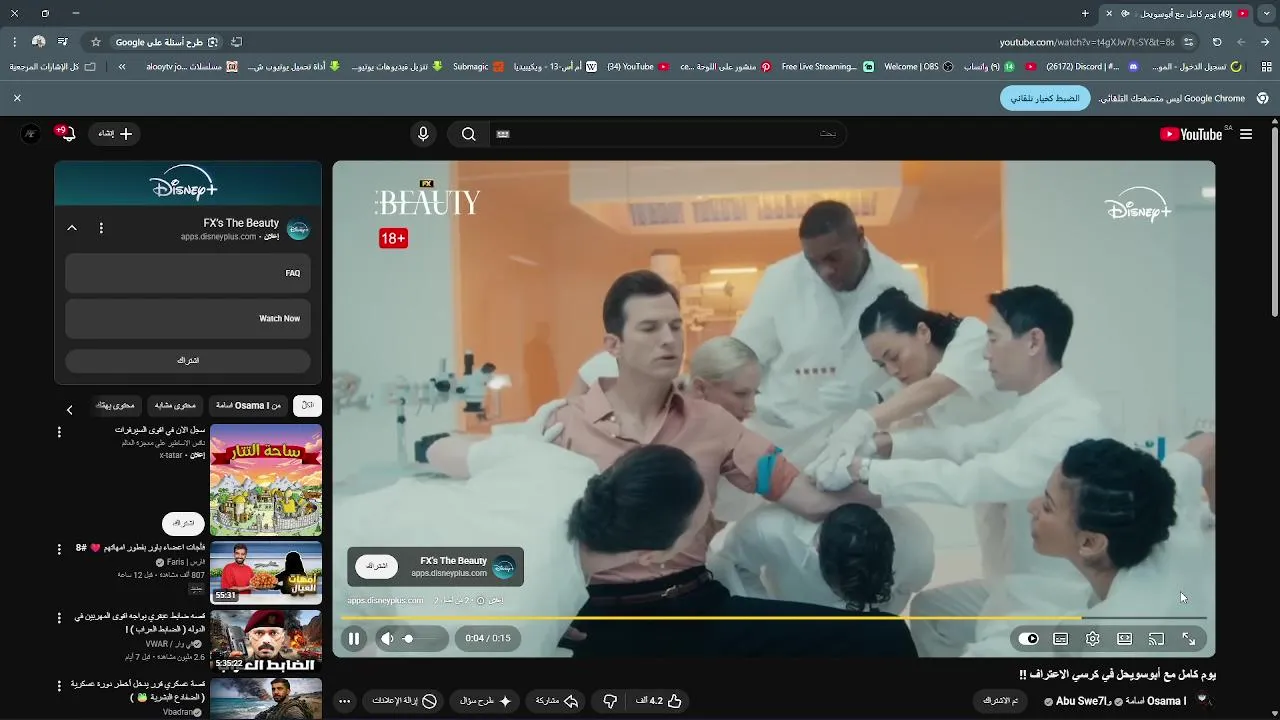Ask a question using the طرح سؤال button
This screenshot has height=720, width=1280.
coord(485,701)
